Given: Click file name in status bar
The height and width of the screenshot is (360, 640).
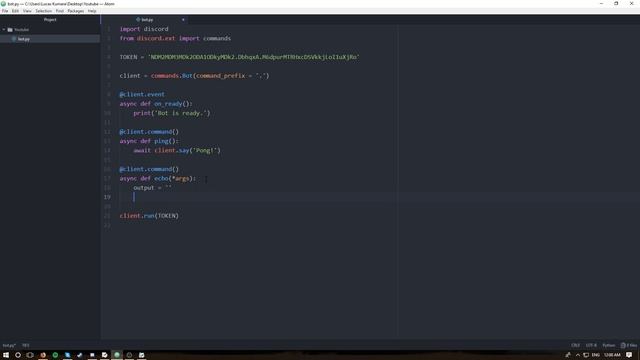Looking at the screenshot, I should pyautogui.click(x=9, y=345).
